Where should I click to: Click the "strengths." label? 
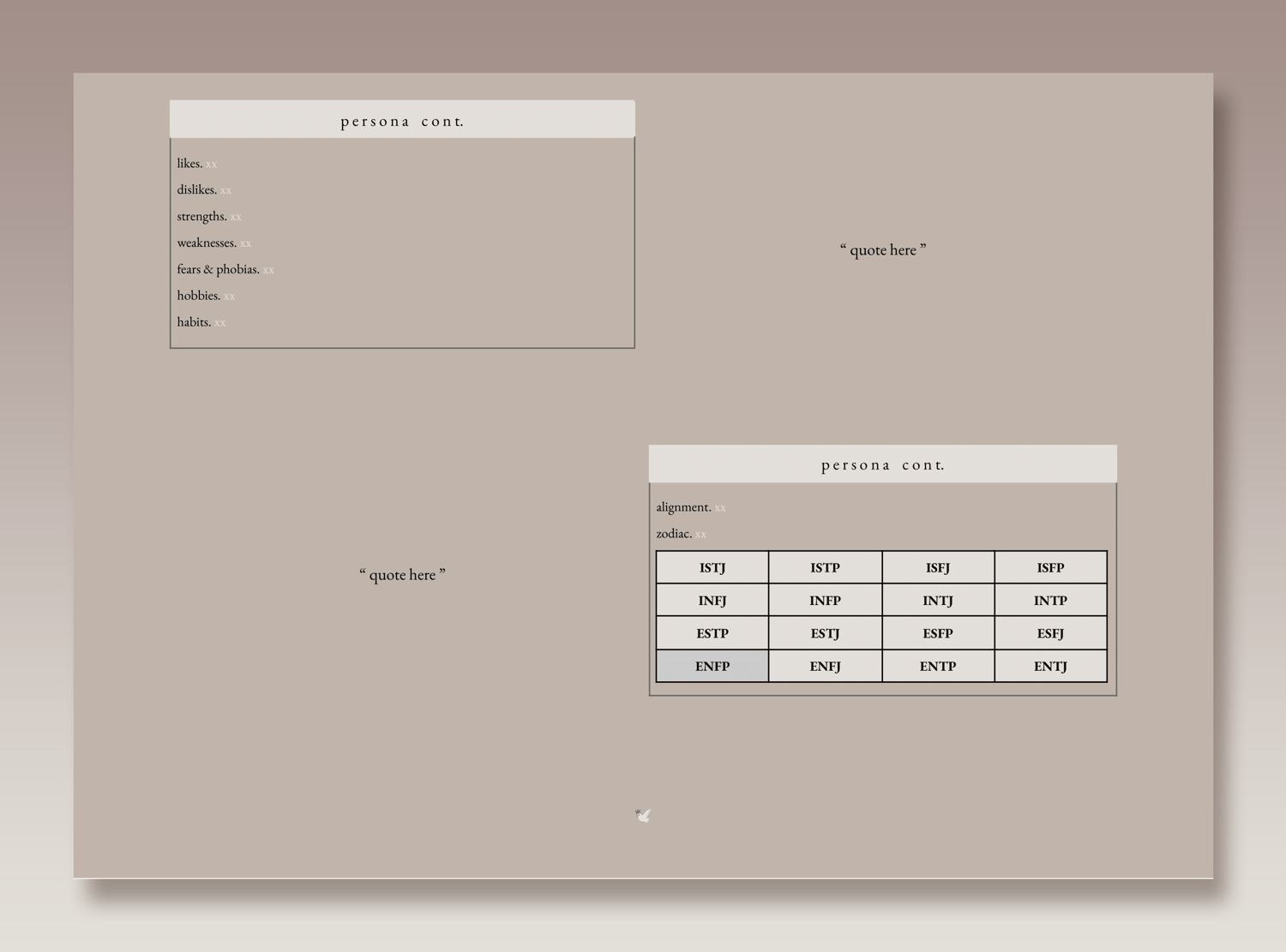[x=201, y=216]
